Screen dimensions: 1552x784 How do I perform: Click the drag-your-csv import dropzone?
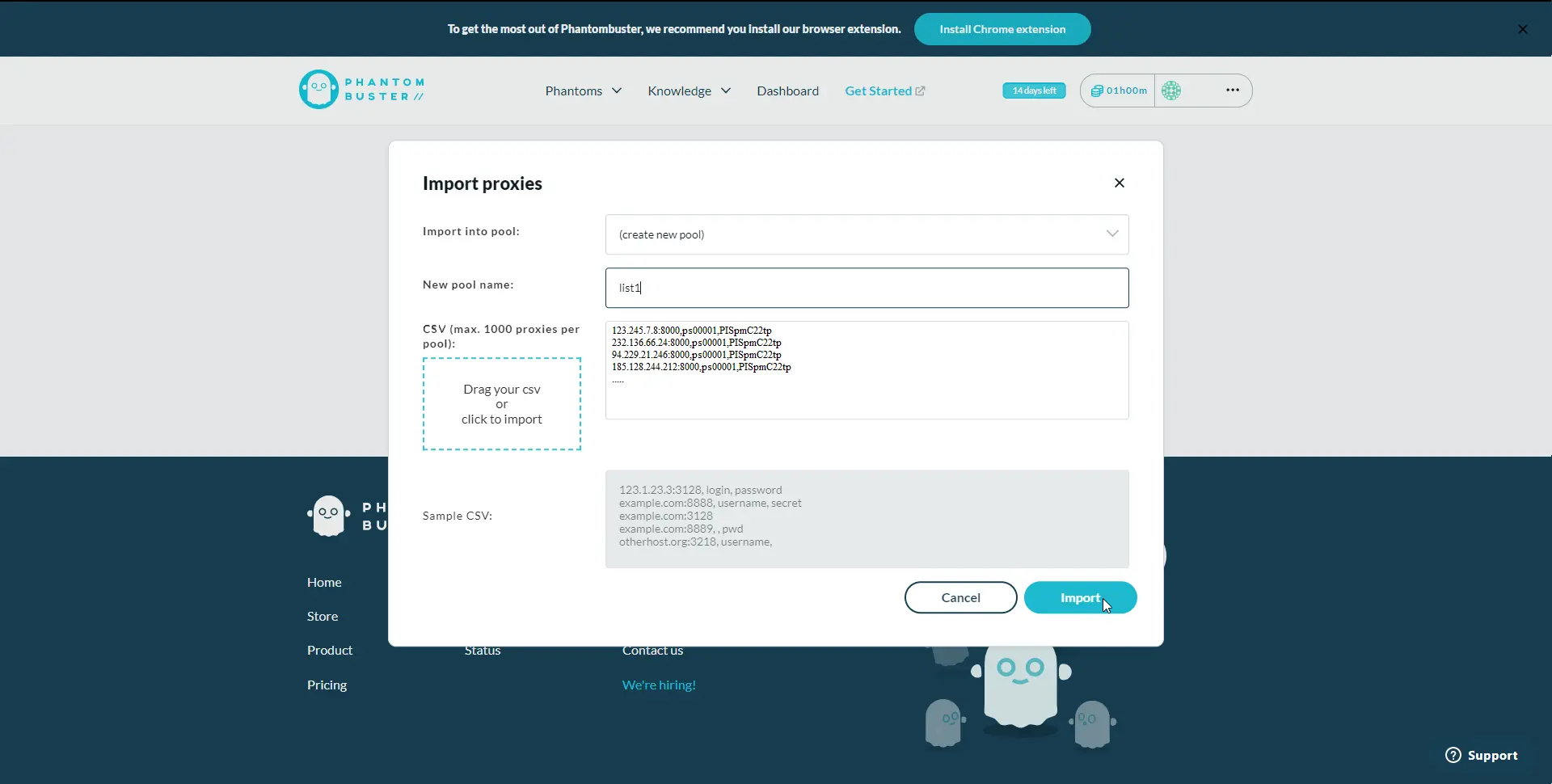(501, 404)
